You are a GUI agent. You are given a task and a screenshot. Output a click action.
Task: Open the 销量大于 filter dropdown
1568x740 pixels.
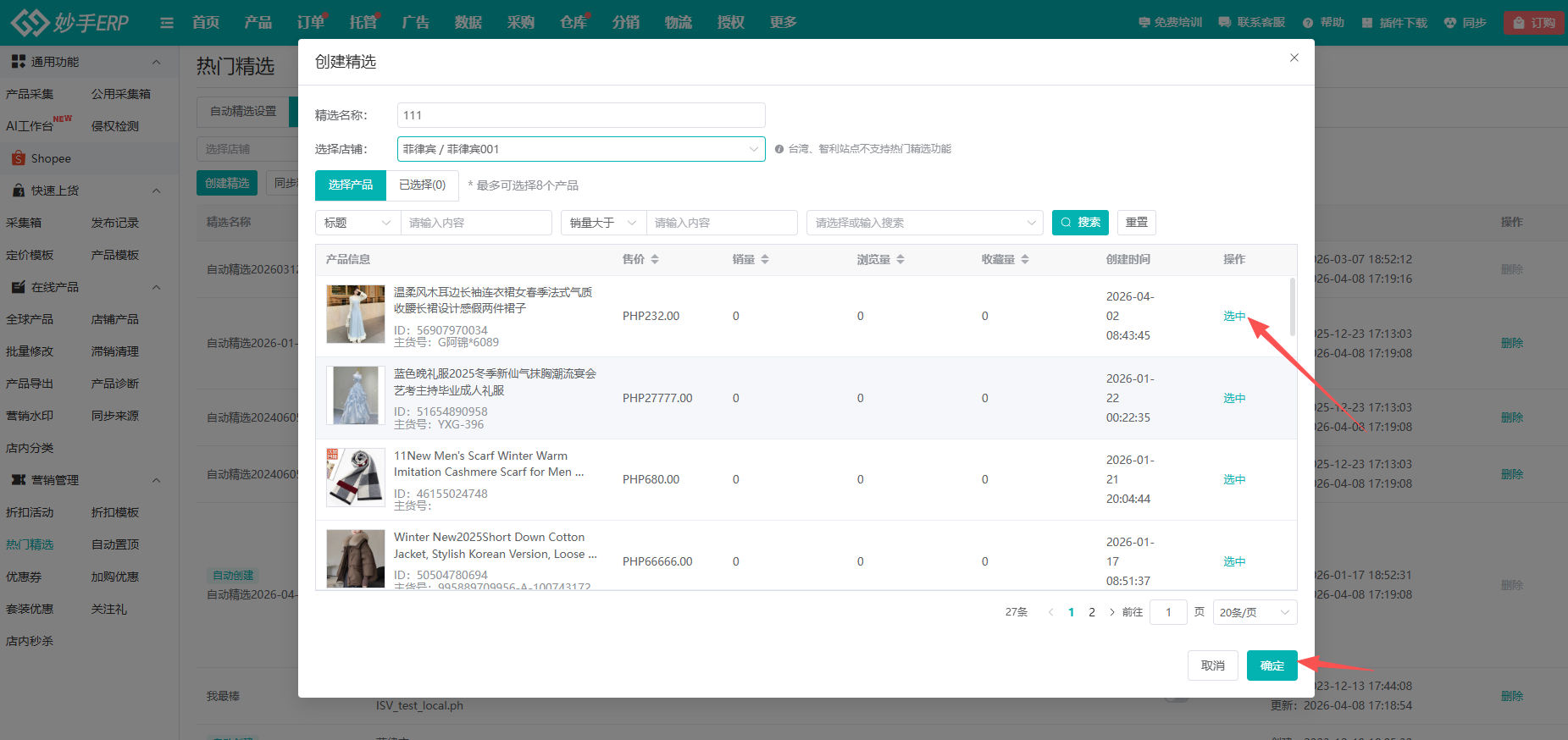pyautogui.click(x=603, y=223)
